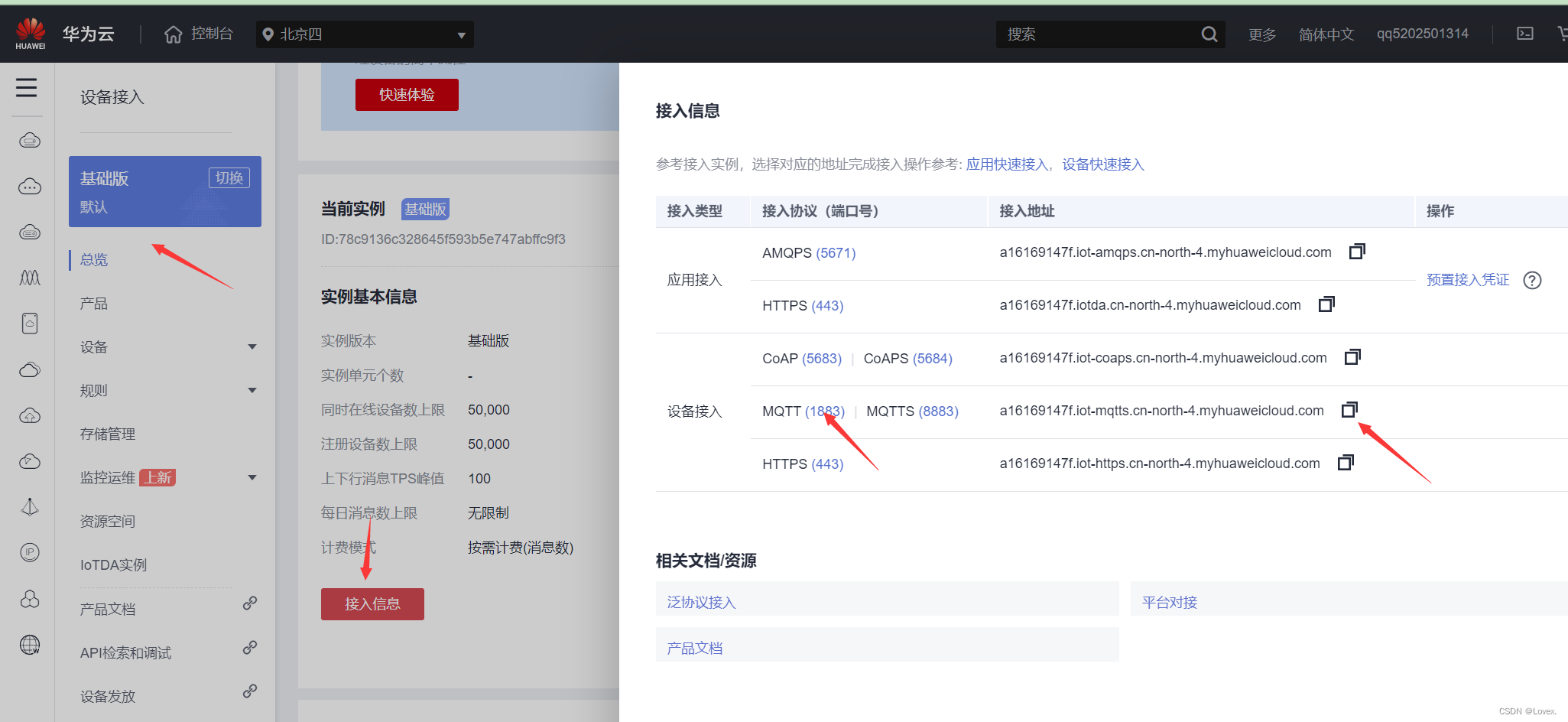Click the globe icon in left rail
1568x722 pixels.
(x=30, y=645)
